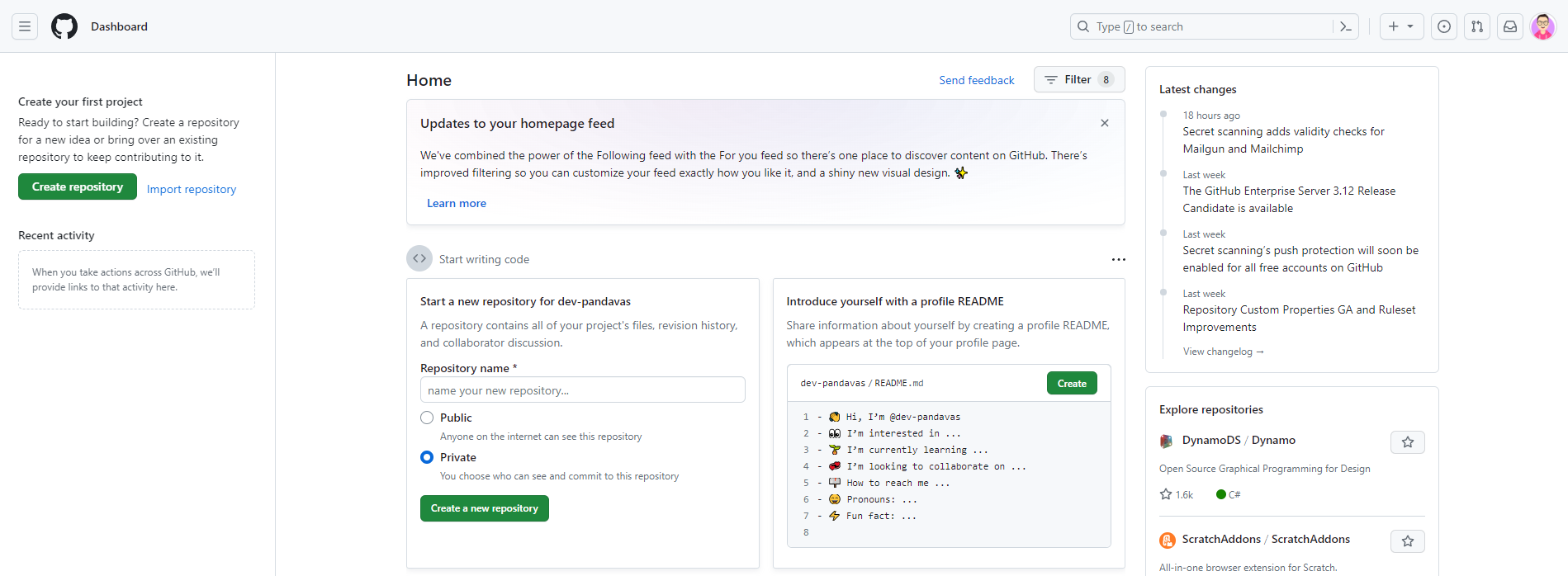Open the Issues icon in header
The width and height of the screenshot is (1568, 576).
point(1444,26)
